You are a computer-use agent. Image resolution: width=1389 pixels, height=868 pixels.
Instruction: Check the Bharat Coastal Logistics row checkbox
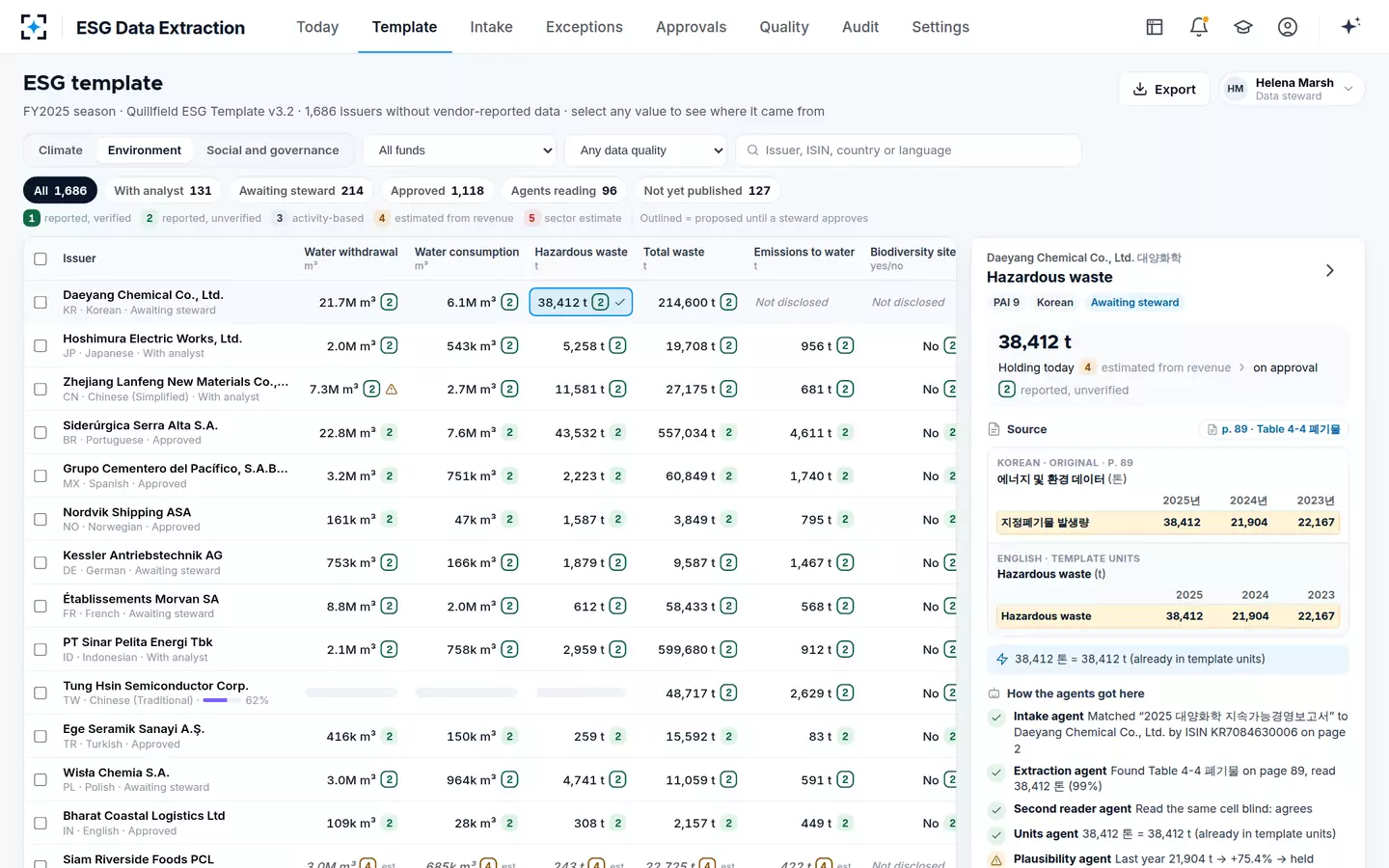pyautogui.click(x=41, y=823)
